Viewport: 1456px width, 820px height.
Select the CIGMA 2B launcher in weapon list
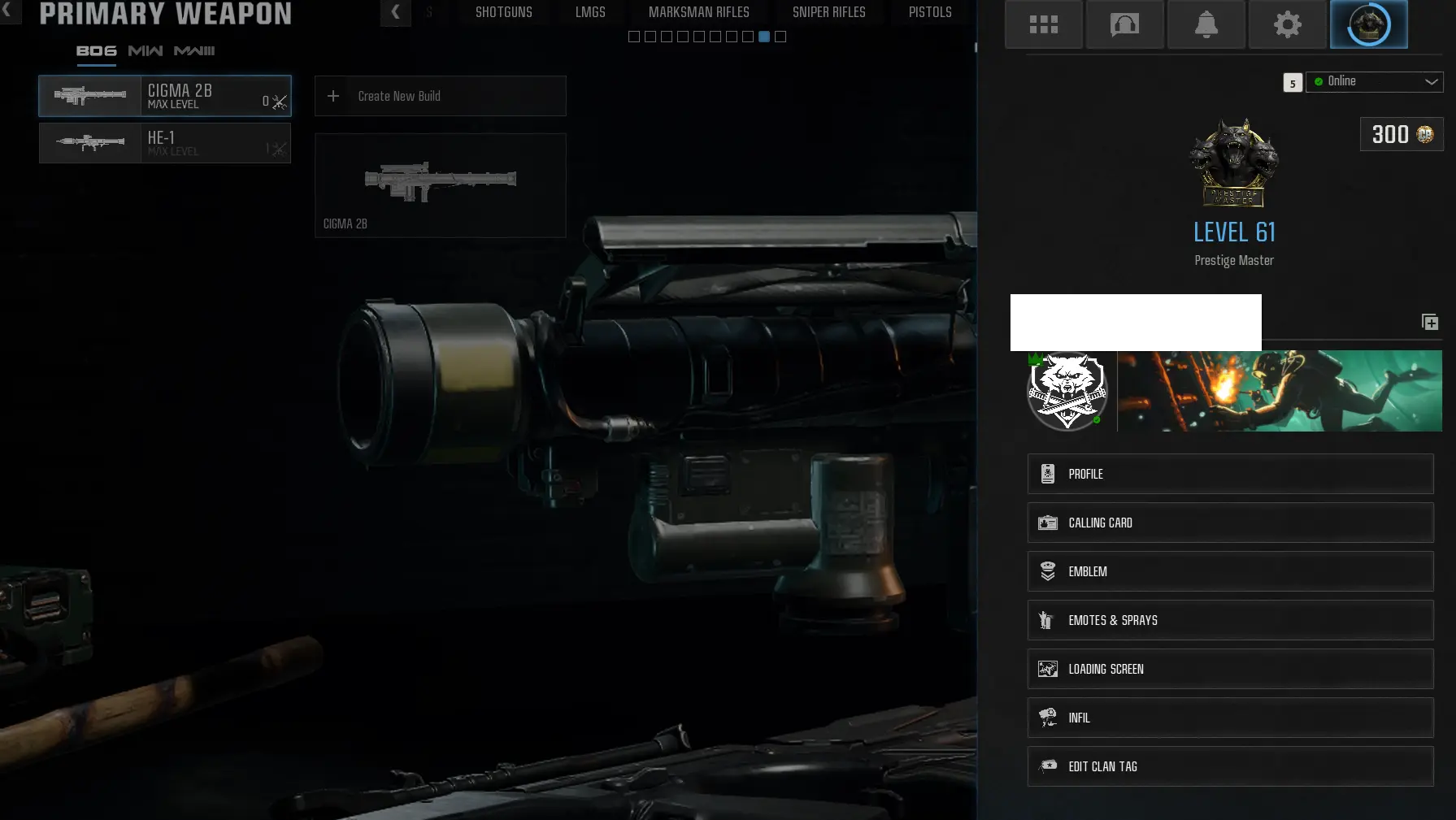point(165,96)
